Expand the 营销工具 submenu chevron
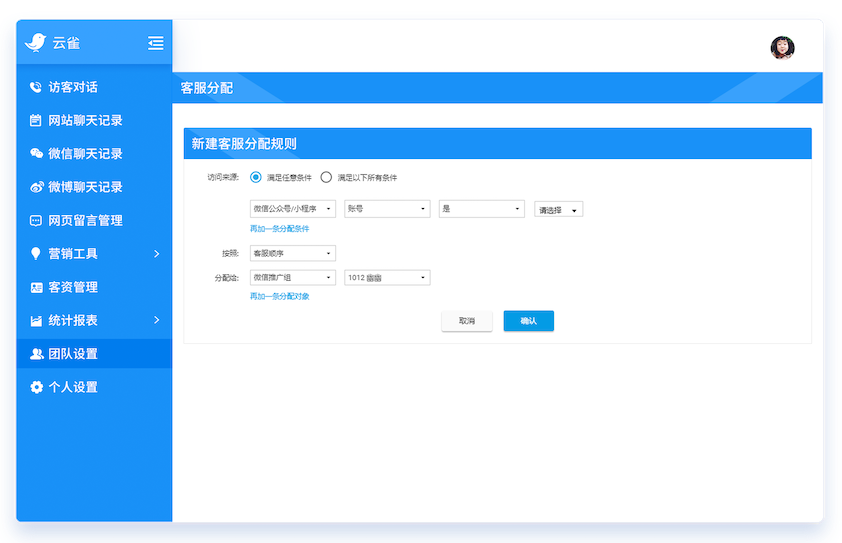Screen dimensions: 842x543 [156, 254]
